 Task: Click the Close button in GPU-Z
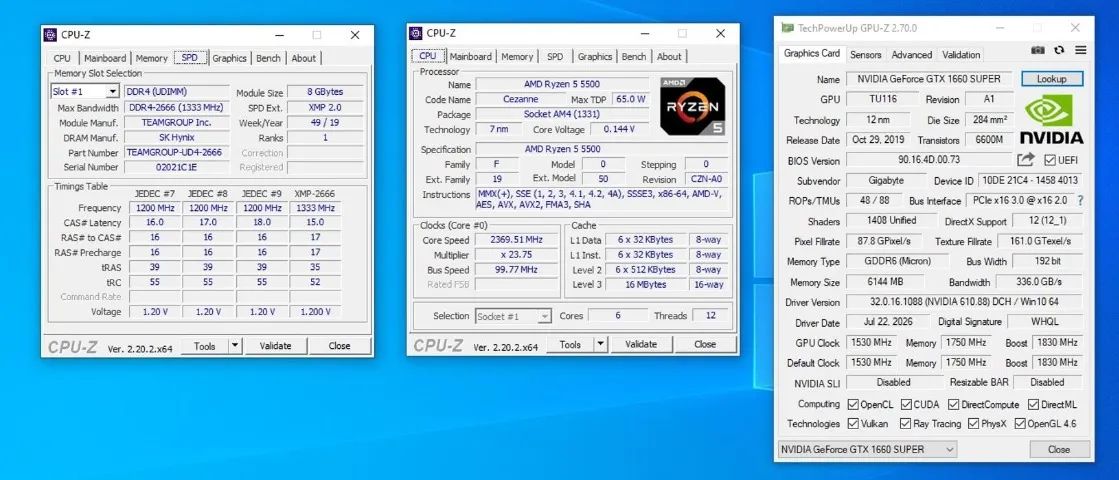[x=1059, y=449]
